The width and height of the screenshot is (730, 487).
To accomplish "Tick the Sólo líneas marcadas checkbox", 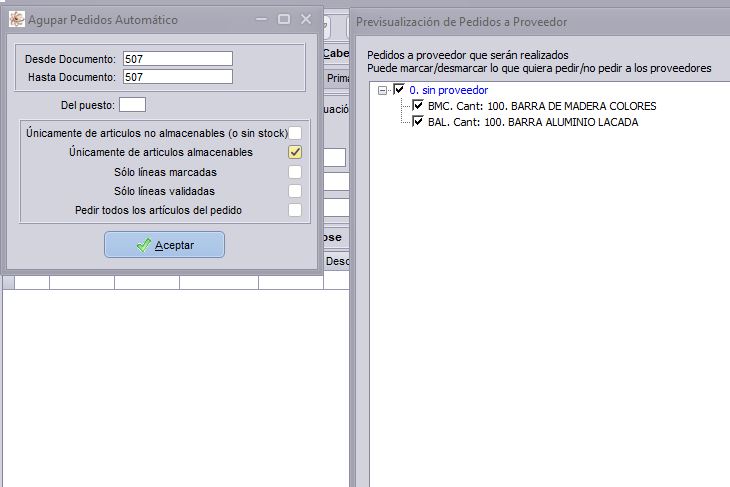I will pos(295,172).
